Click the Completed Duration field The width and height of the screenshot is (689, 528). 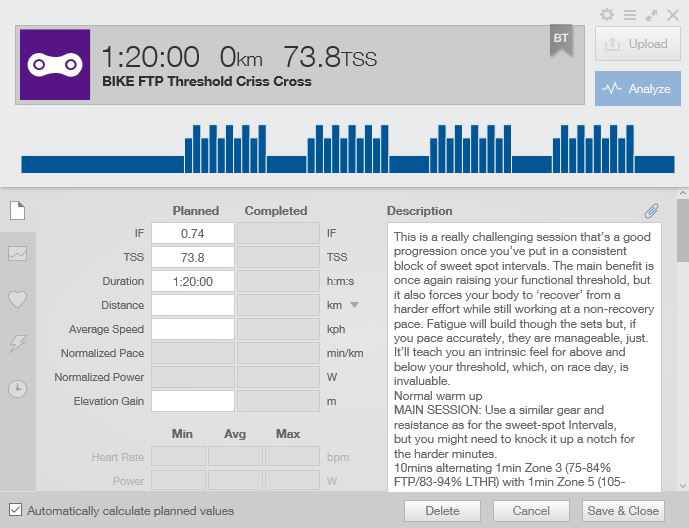[278, 281]
